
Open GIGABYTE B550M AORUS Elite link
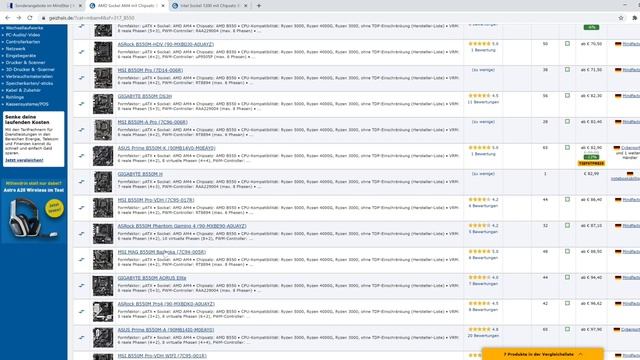152,278
